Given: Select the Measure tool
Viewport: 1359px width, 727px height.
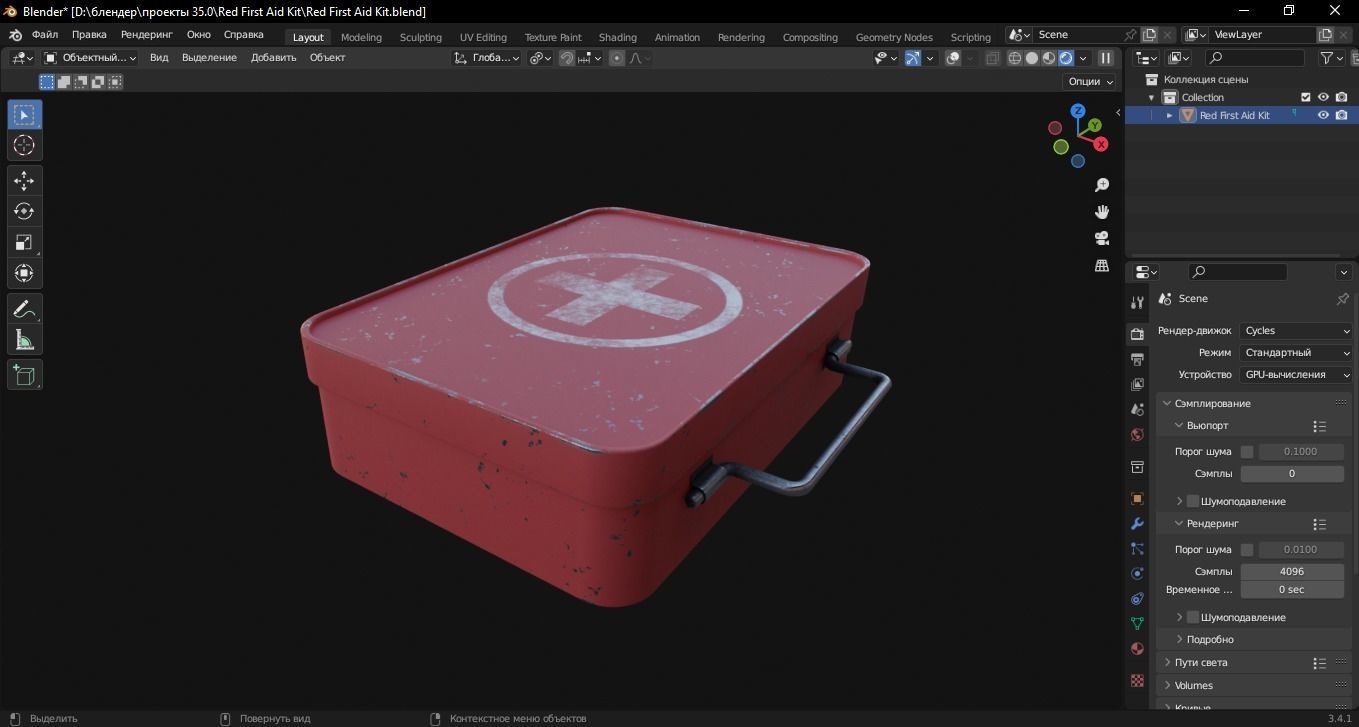Looking at the screenshot, I should (x=25, y=340).
